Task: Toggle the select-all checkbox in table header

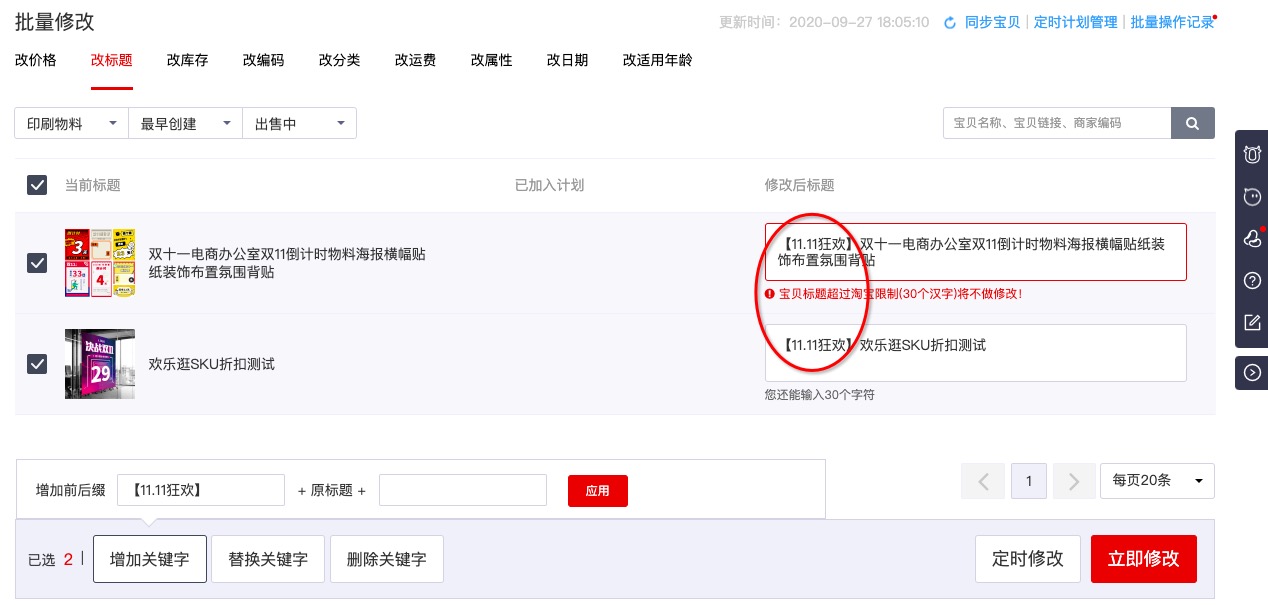Action: pos(37,185)
